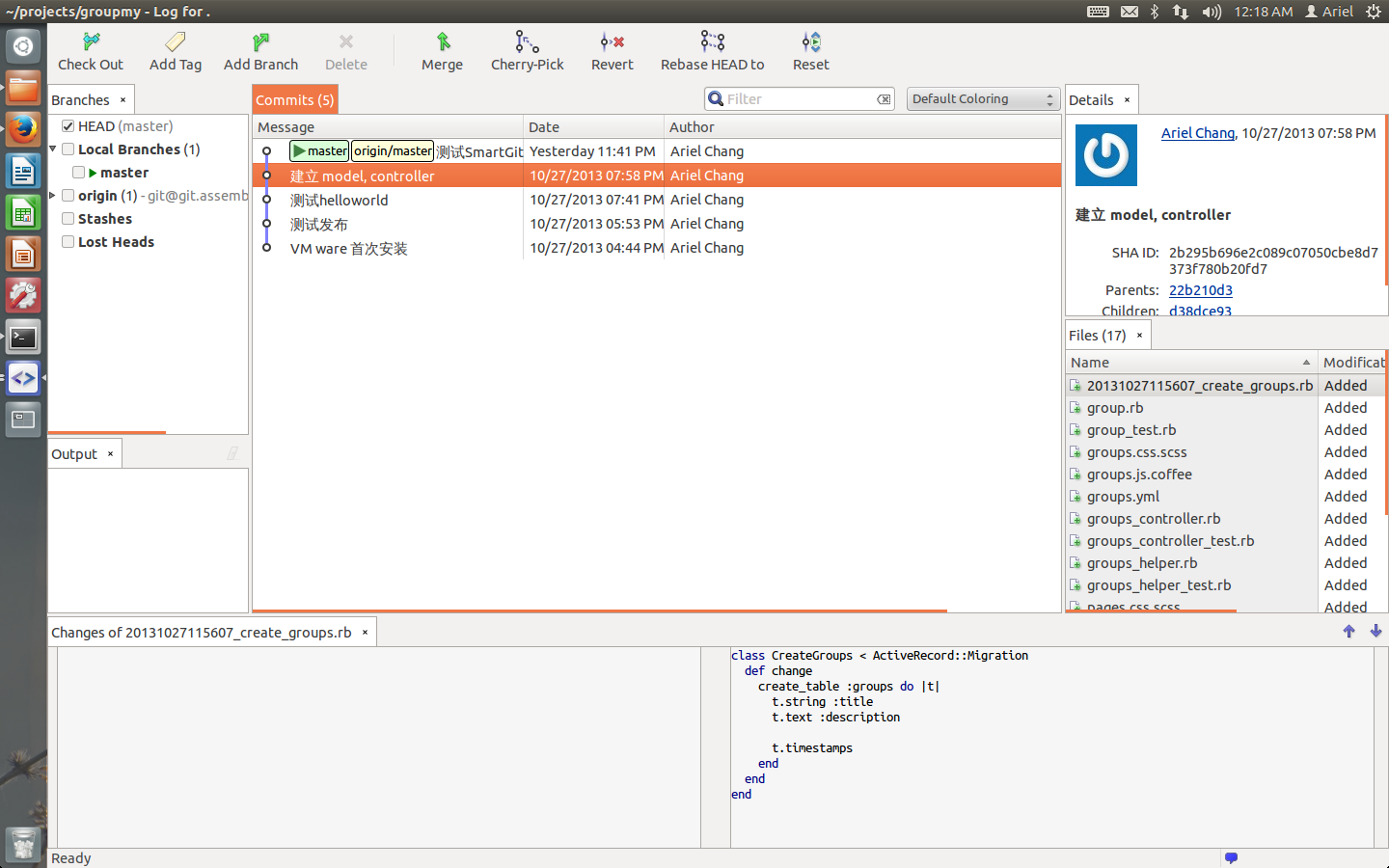Screen dimensions: 1389x868
Task: Open Firefox from the launcher
Action: click(x=23, y=129)
